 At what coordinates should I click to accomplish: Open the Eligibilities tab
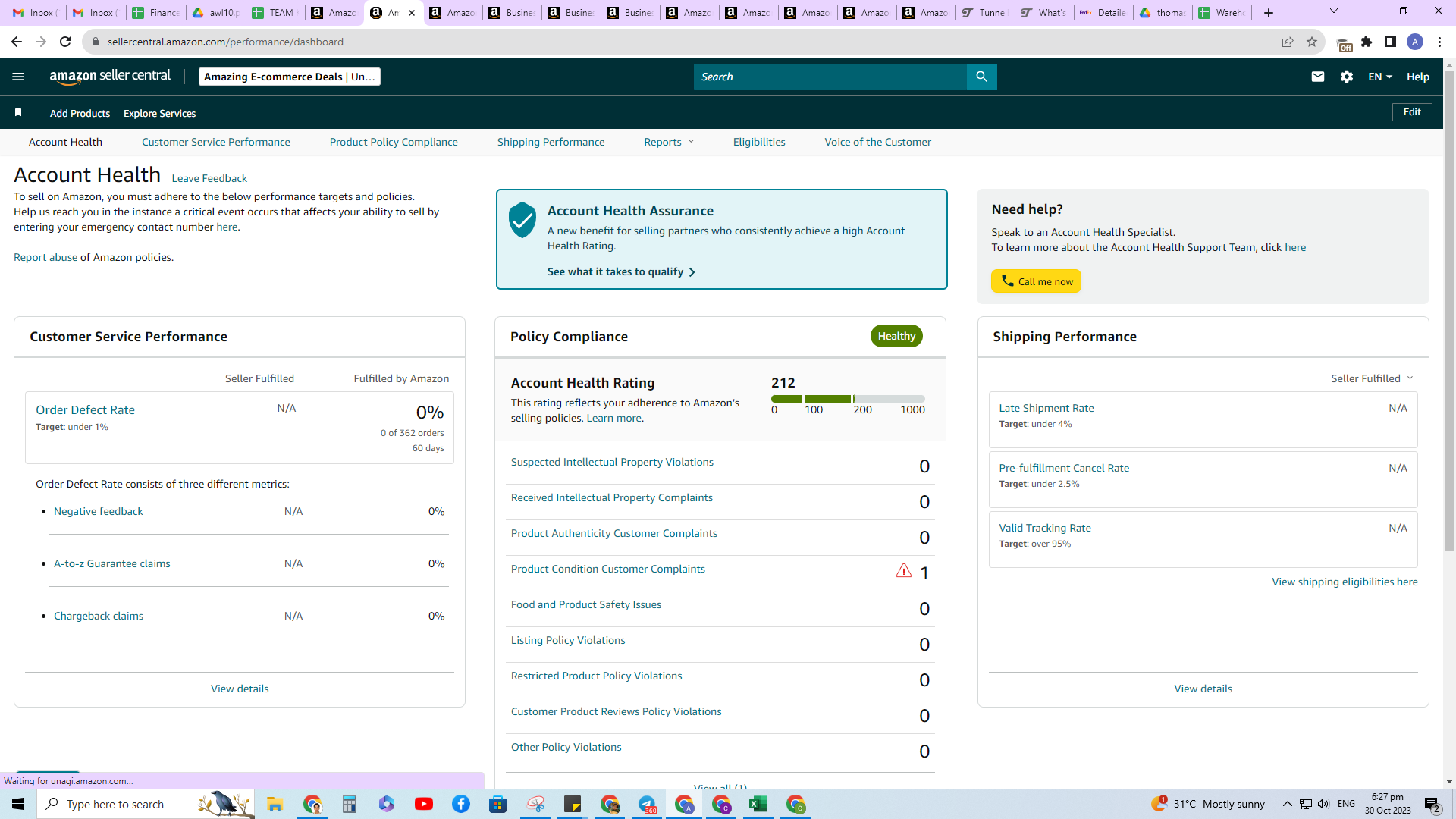[x=759, y=142]
